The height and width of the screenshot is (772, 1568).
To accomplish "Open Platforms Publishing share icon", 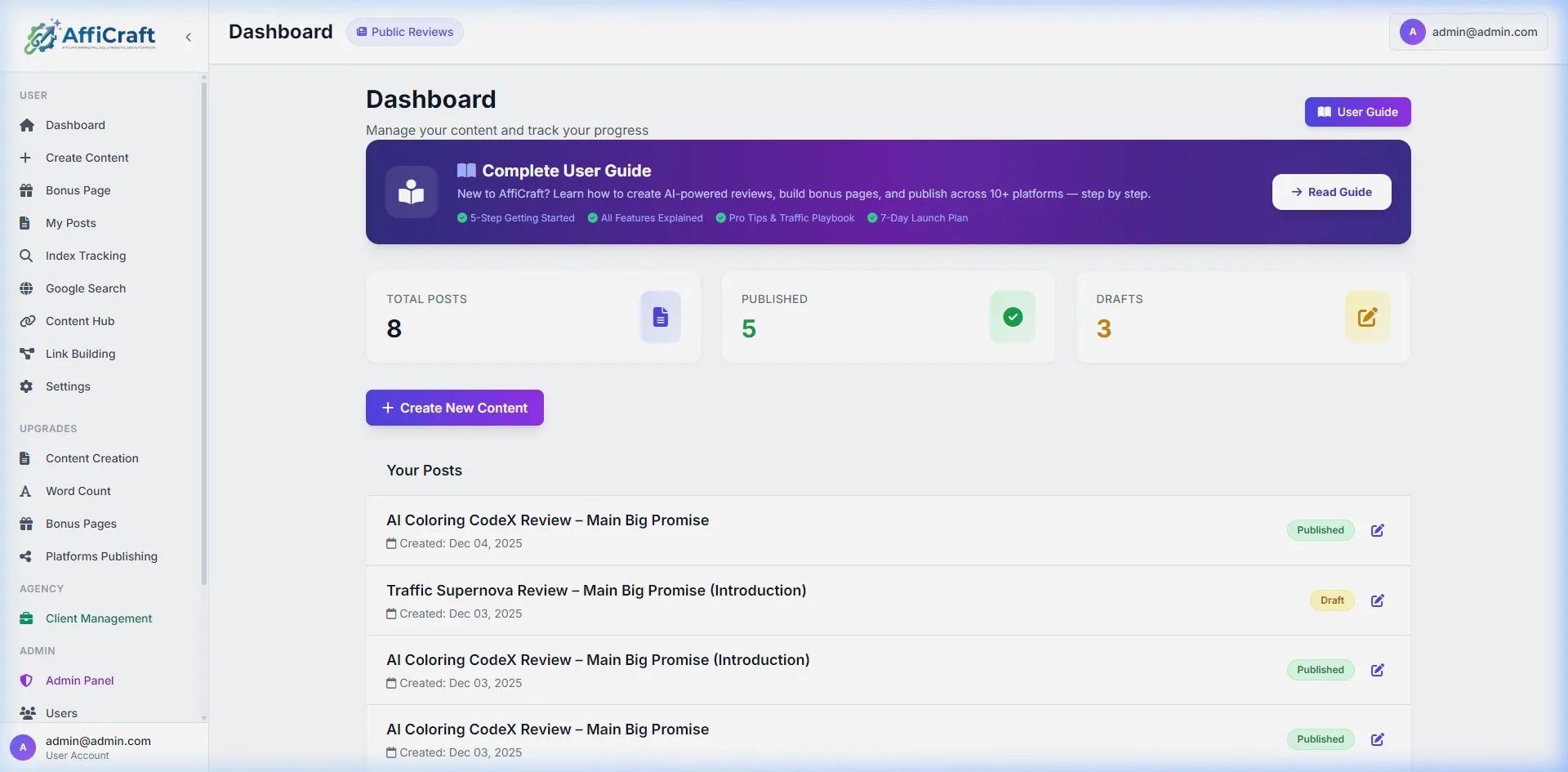I will [x=27, y=556].
